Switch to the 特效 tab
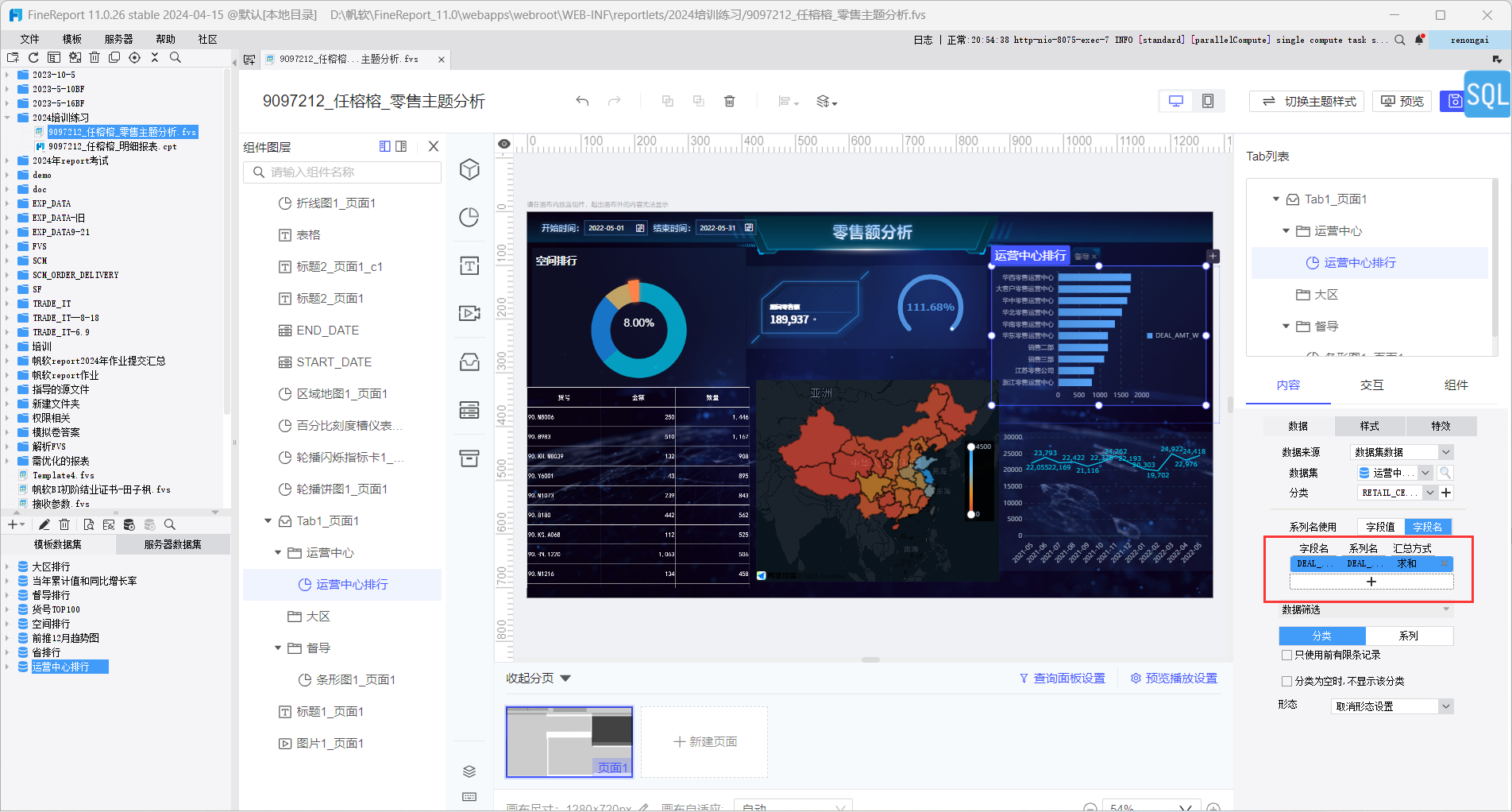The image size is (1512, 812). tap(1441, 427)
